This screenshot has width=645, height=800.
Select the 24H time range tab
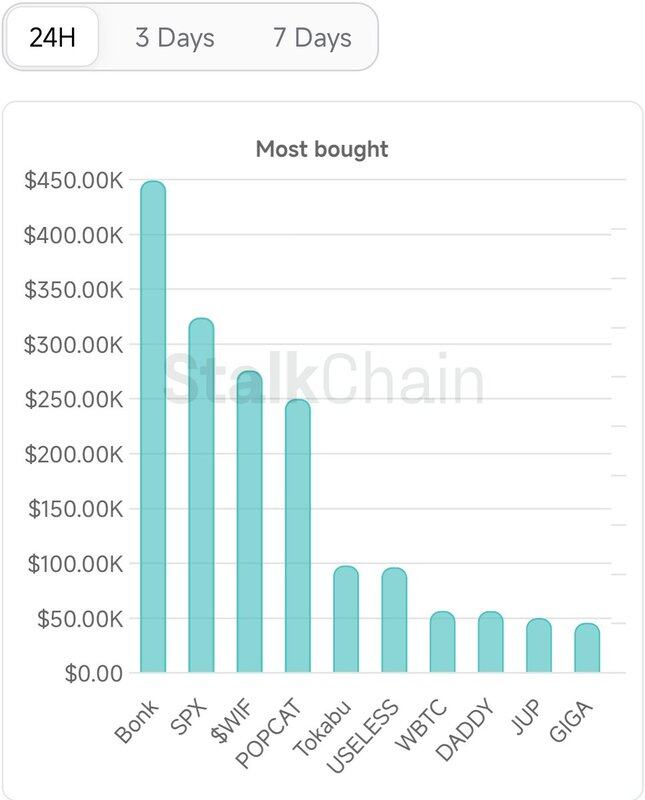point(51,38)
